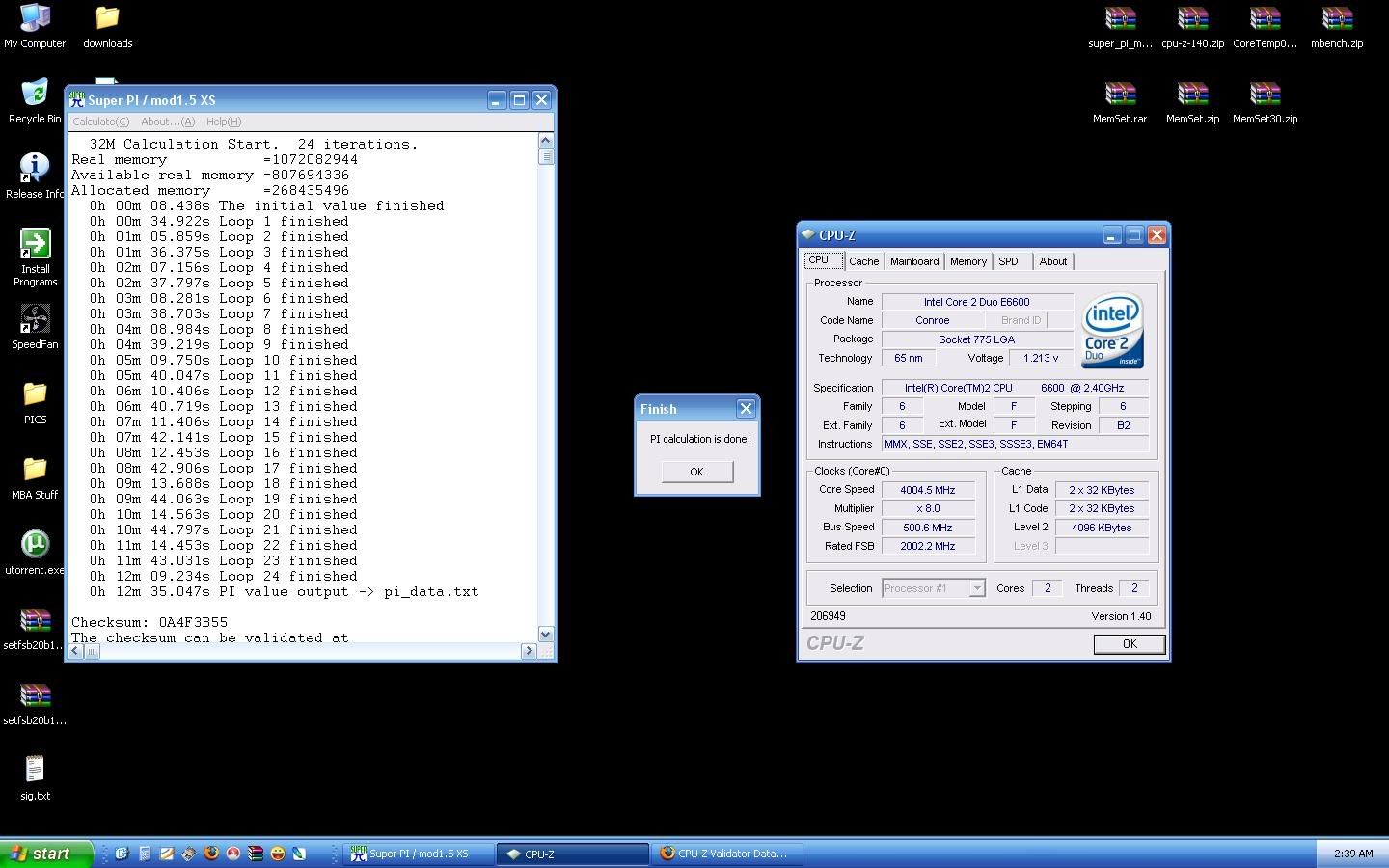Click the Intel Core 2 Duo logo
The width and height of the screenshot is (1389, 868).
(x=1112, y=330)
